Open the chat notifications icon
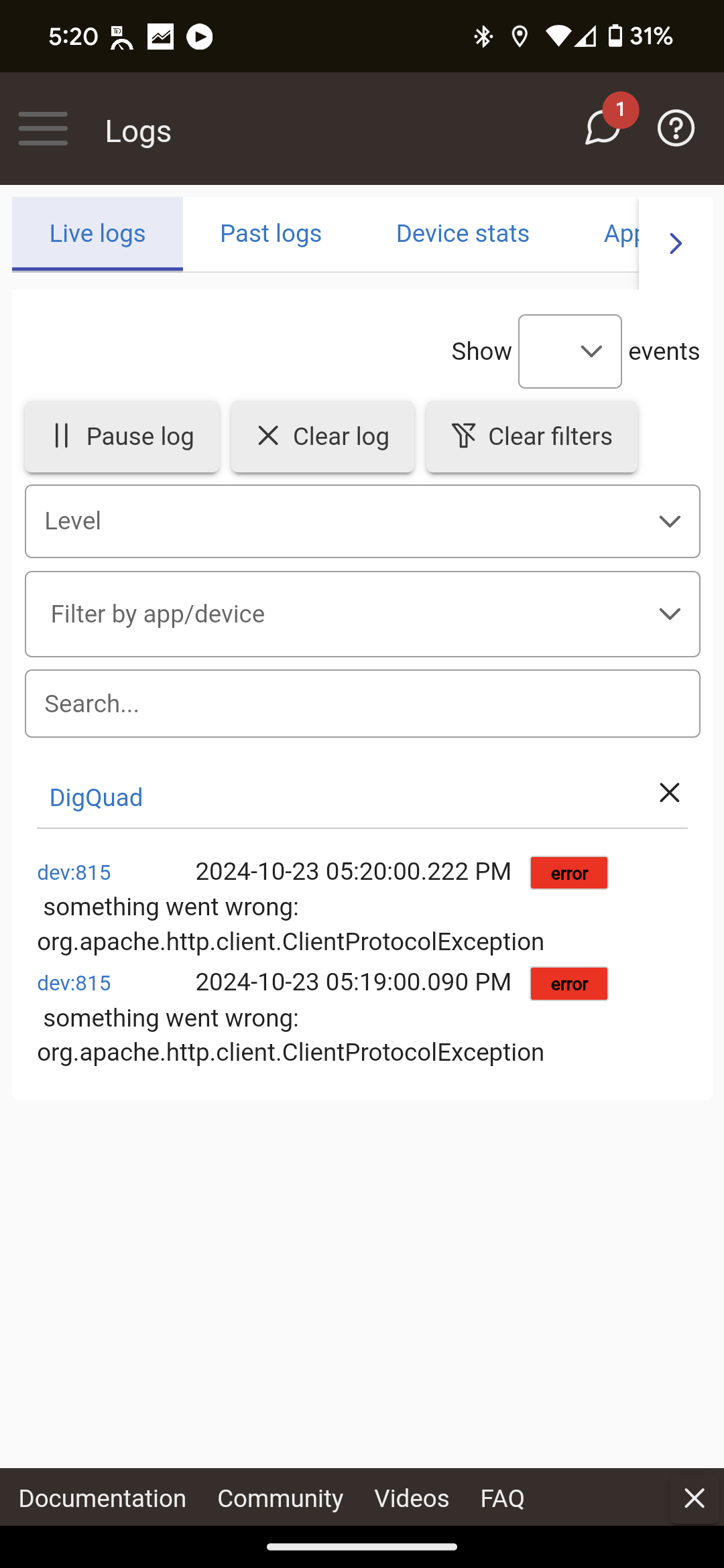Viewport: 724px width, 1568px height. (603, 127)
